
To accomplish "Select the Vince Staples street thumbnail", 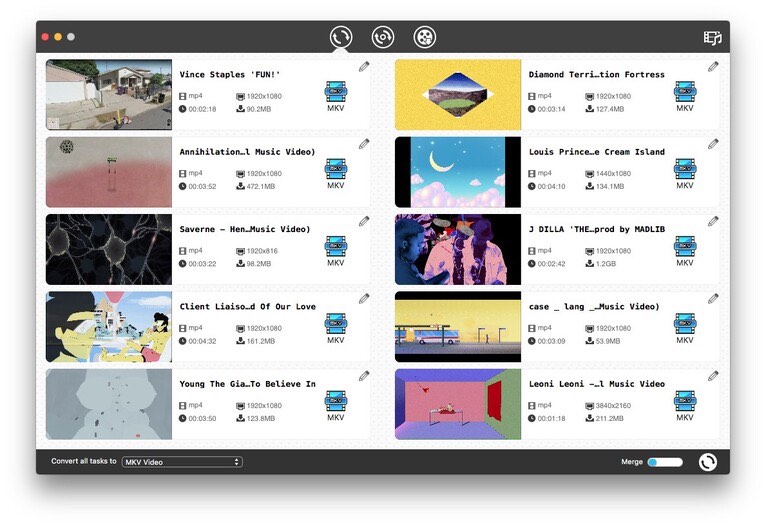I will pyautogui.click(x=109, y=95).
